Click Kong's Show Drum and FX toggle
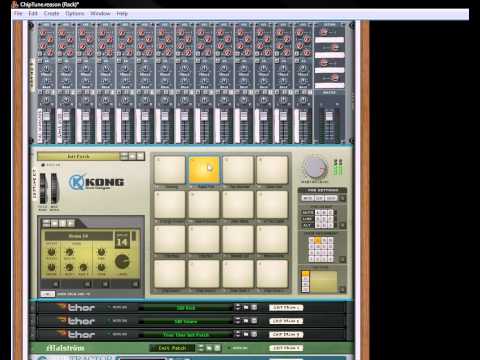This screenshot has width=480, height=360. [x=47, y=294]
